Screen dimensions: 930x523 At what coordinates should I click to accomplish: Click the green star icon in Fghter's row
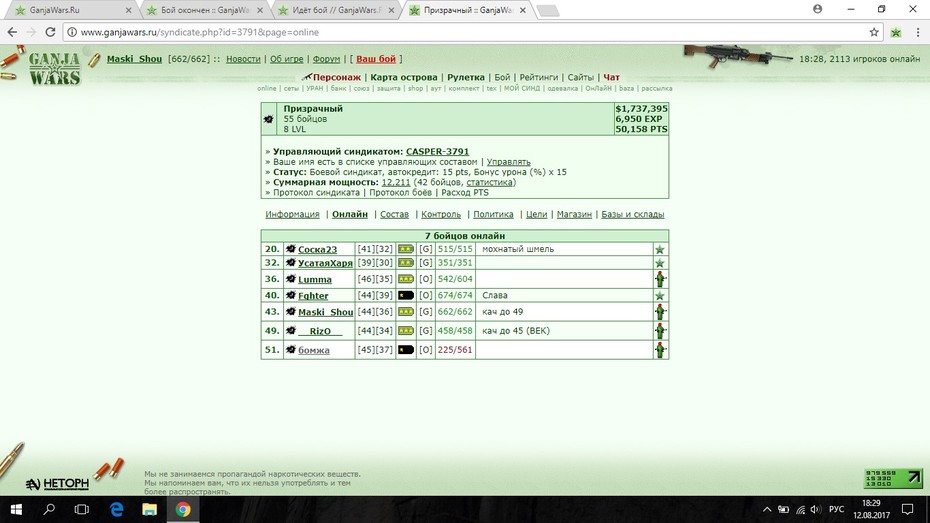(x=660, y=296)
